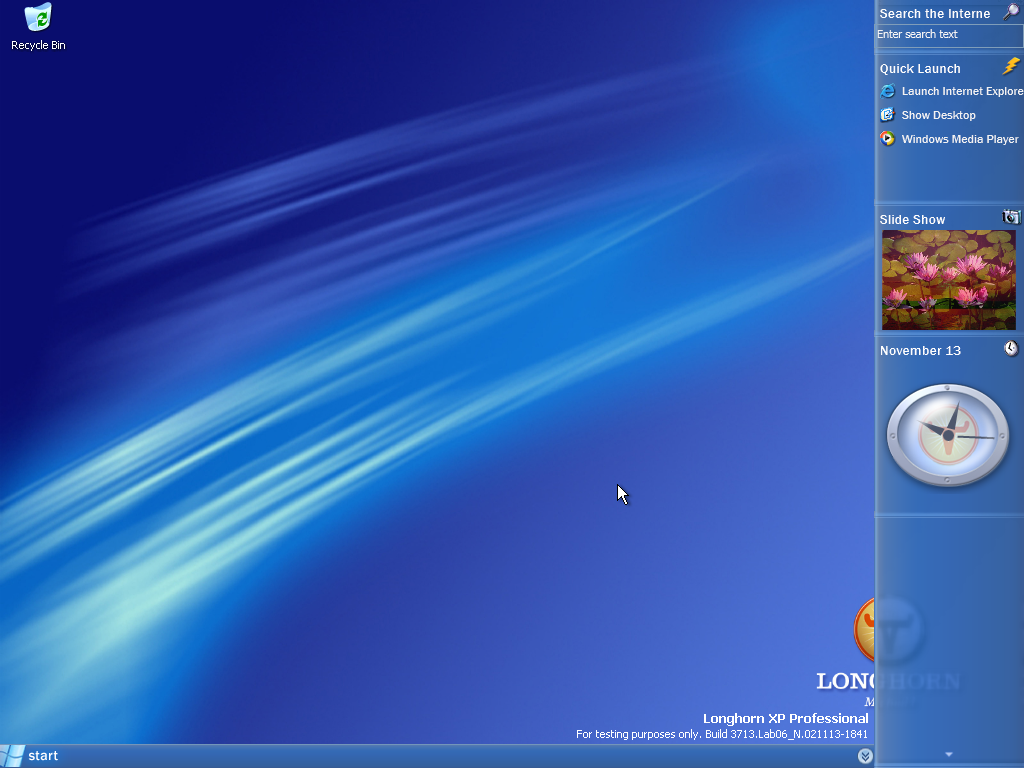Open the Launch Internet Explorer link

[x=962, y=91]
